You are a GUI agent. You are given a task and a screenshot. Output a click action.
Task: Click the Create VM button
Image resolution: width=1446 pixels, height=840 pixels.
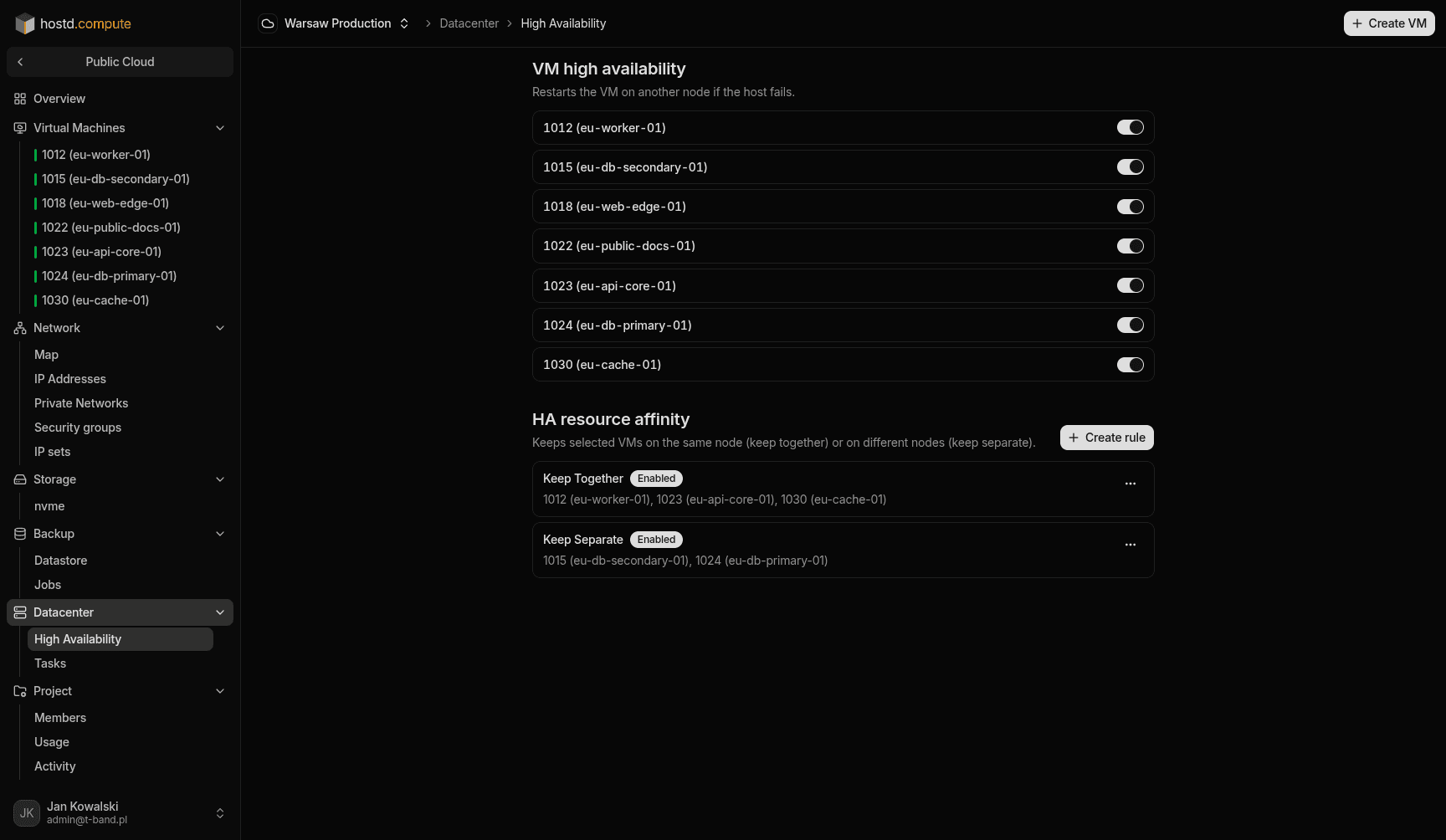click(1389, 23)
